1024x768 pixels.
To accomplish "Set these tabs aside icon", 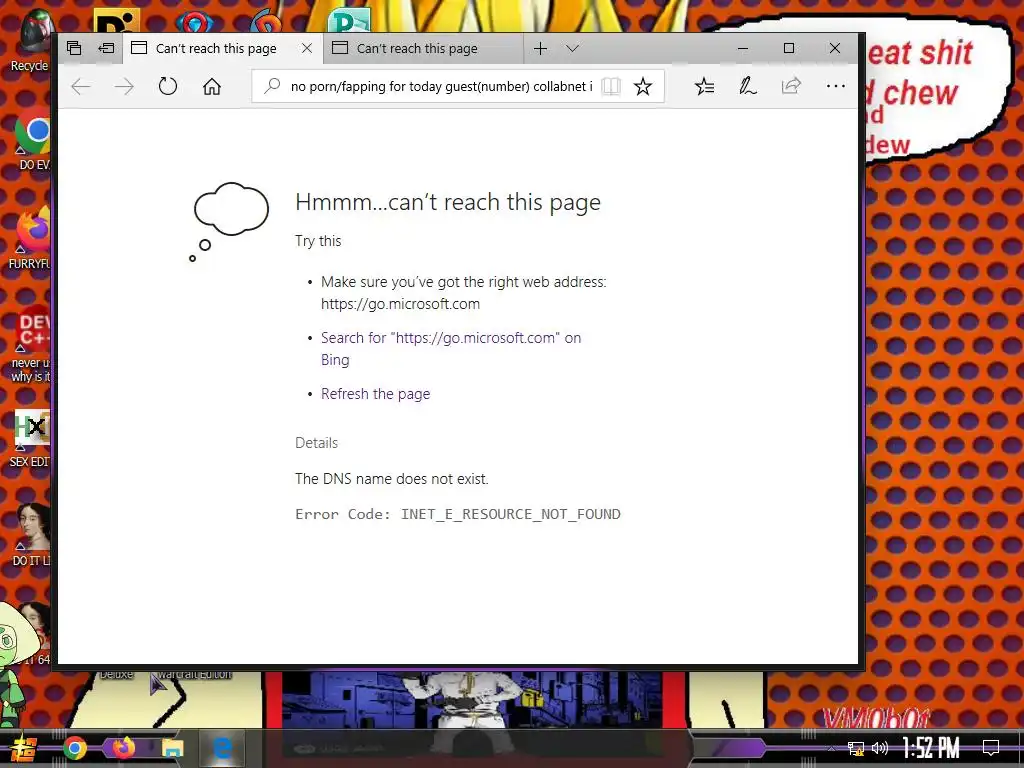I will click(x=106, y=48).
